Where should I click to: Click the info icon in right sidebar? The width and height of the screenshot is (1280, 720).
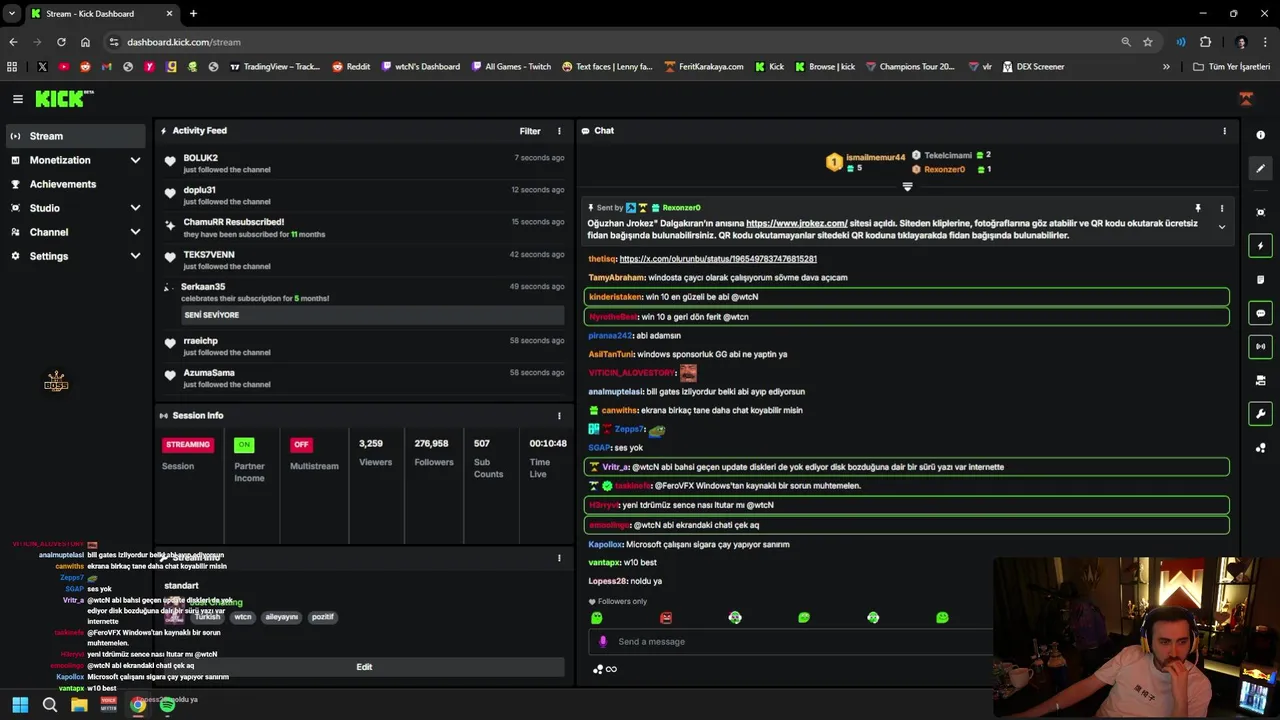pyautogui.click(x=1260, y=135)
